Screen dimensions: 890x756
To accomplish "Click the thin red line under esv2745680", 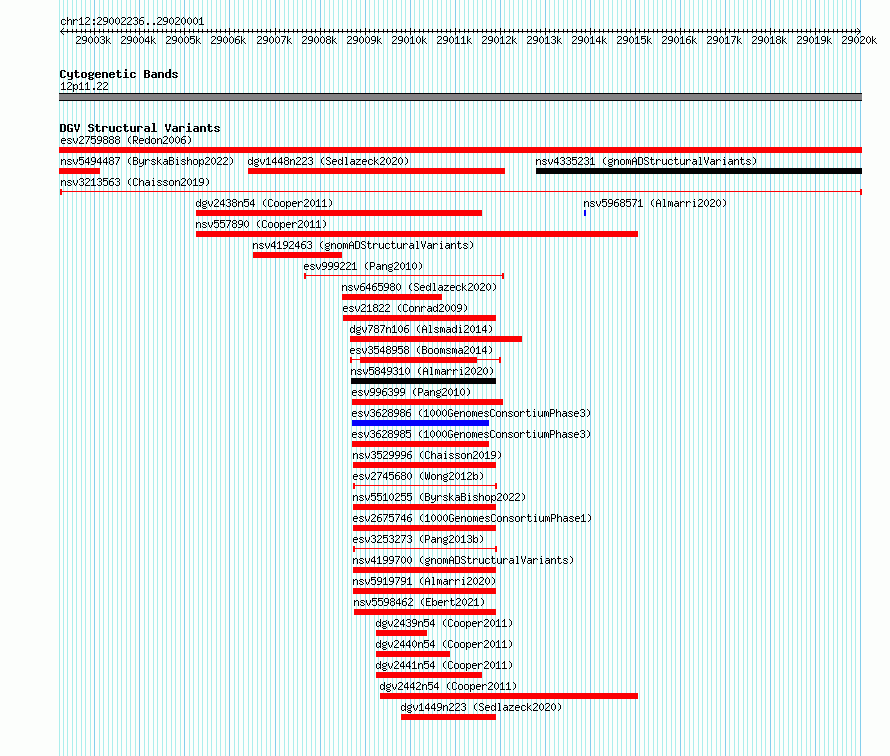I will point(425,486).
